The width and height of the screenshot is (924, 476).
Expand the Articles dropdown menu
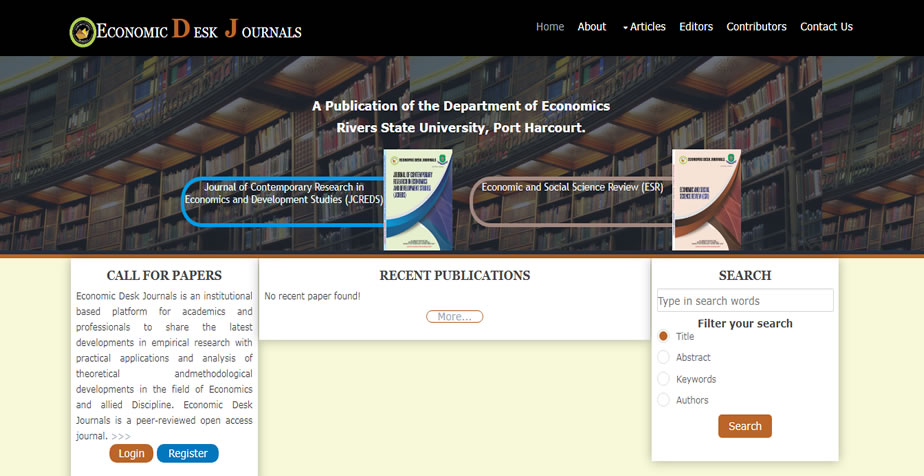tap(644, 27)
